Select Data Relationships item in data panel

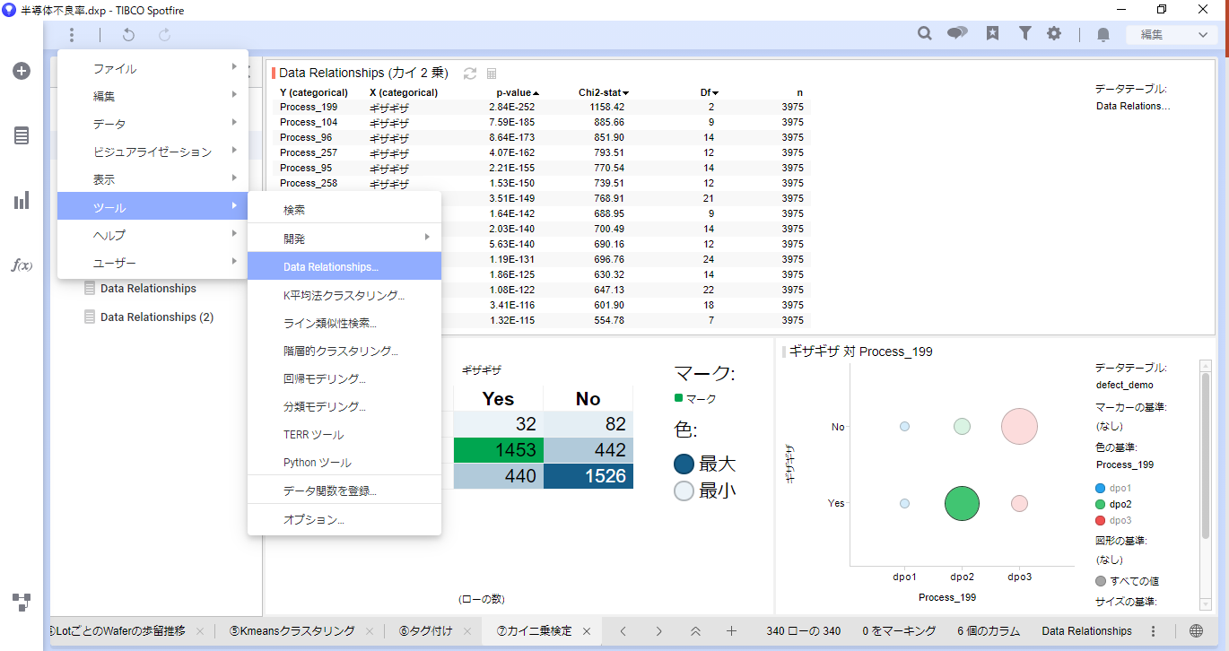pos(148,288)
